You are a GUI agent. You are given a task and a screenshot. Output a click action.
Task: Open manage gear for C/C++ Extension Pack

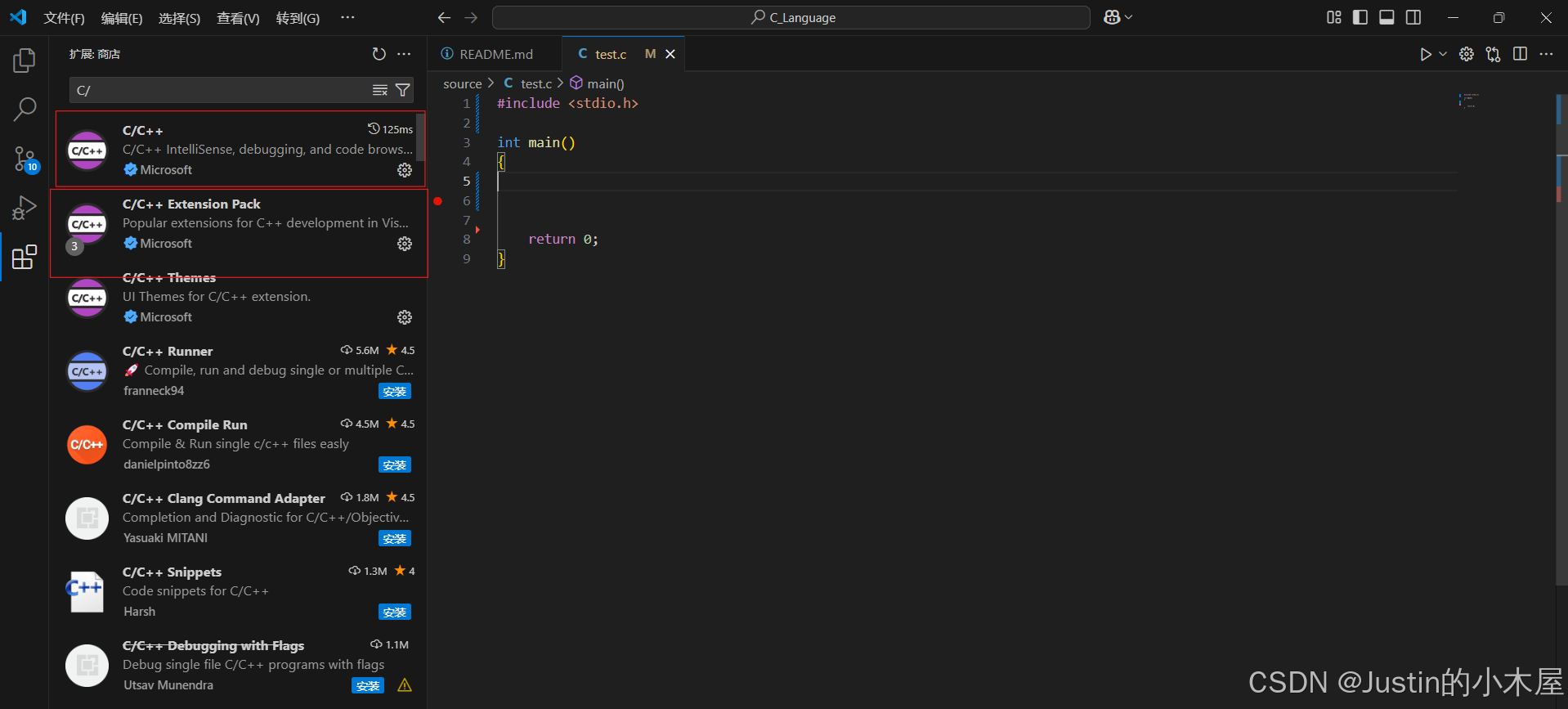[405, 244]
